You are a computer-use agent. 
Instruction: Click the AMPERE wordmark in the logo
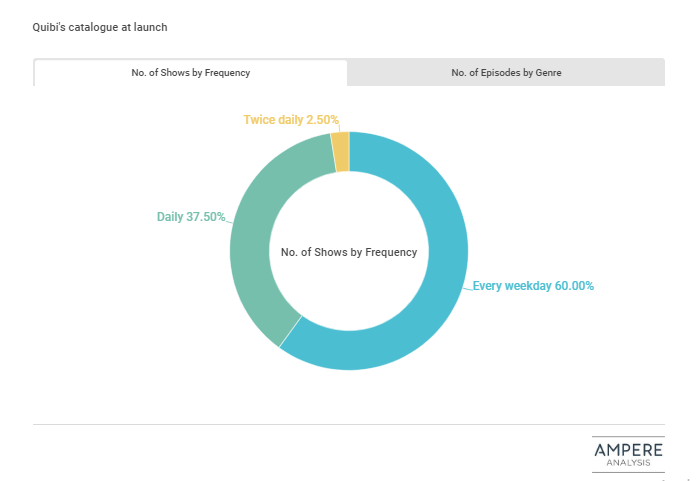pyautogui.click(x=627, y=450)
